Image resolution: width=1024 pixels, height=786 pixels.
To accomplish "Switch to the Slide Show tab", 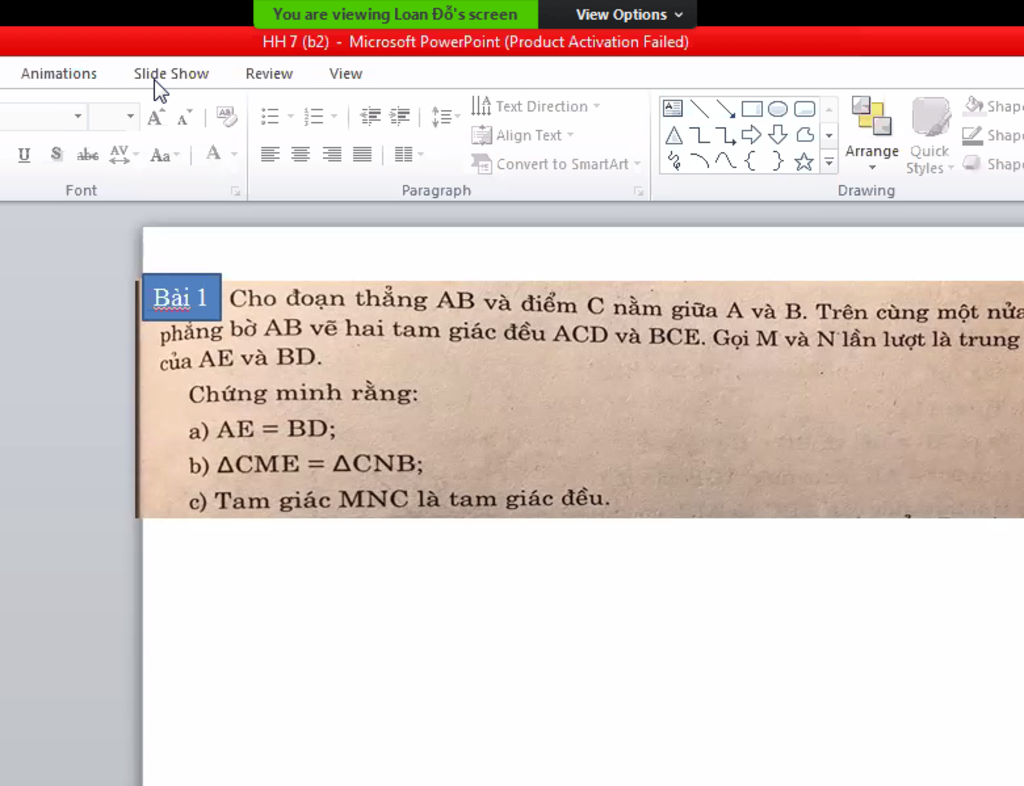I will coord(171,74).
